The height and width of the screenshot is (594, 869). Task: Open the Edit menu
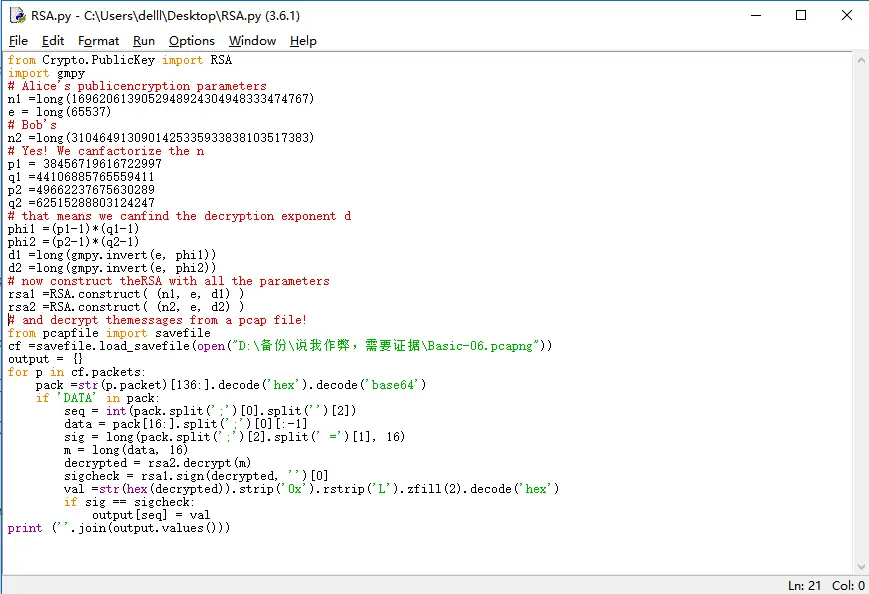pyautogui.click(x=53, y=41)
